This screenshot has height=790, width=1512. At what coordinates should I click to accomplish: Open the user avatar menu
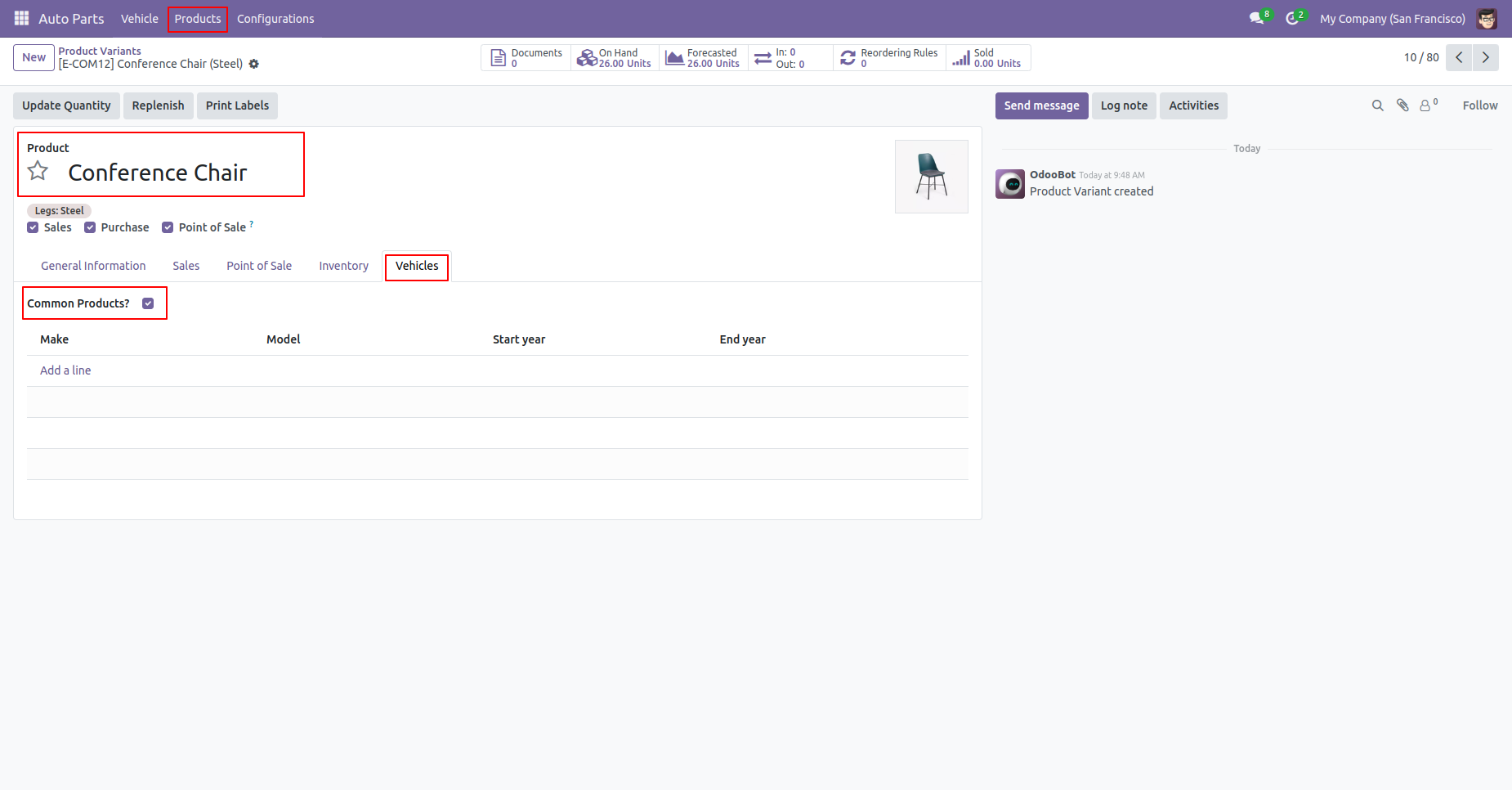pyautogui.click(x=1487, y=18)
